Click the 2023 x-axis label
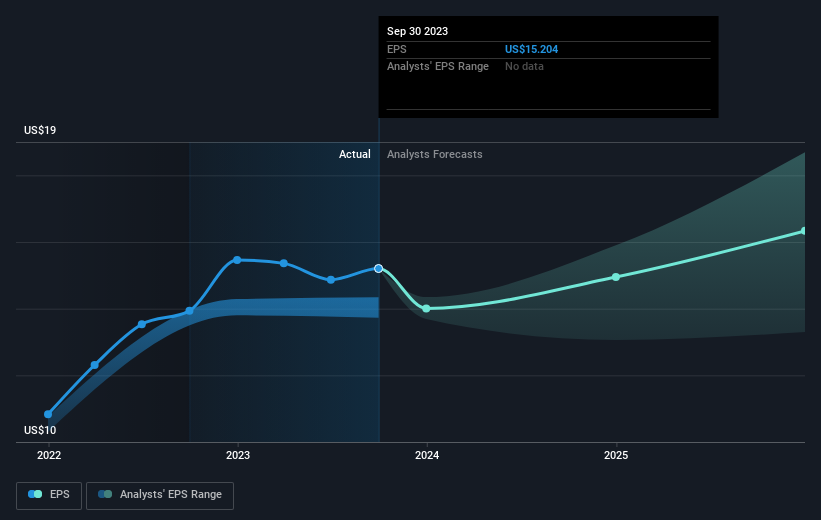The height and width of the screenshot is (520, 821). [x=238, y=456]
